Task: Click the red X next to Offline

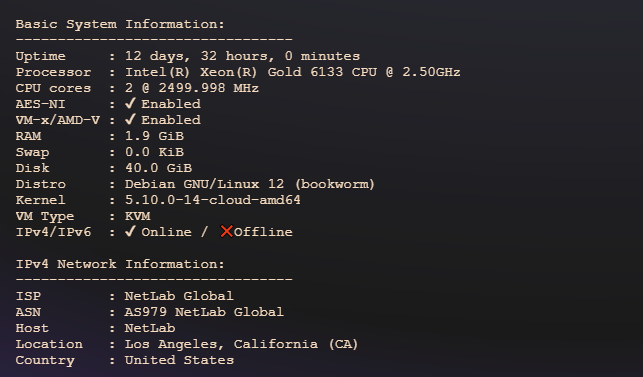Action: tap(226, 231)
